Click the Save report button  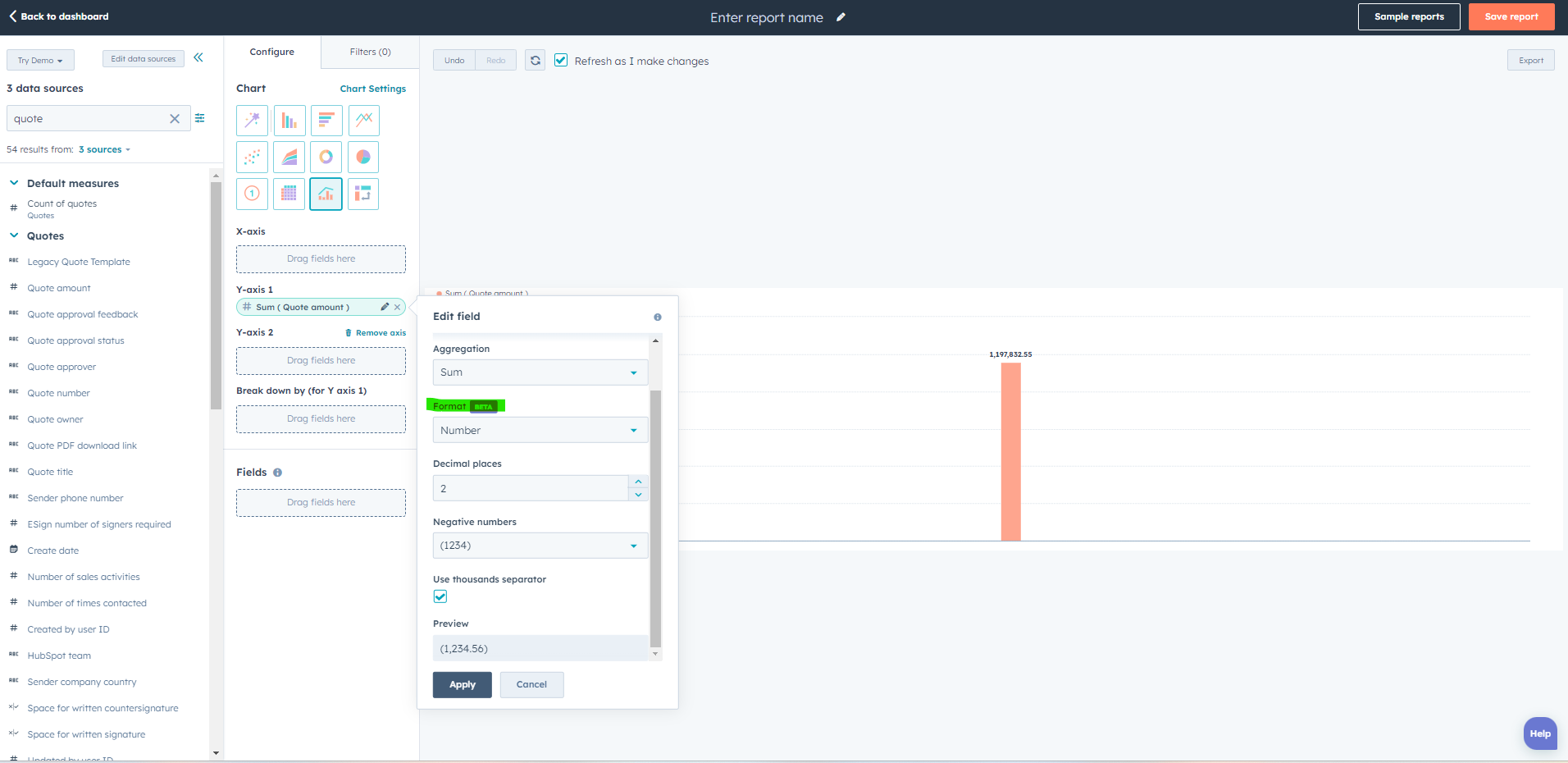click(1511, 16)
